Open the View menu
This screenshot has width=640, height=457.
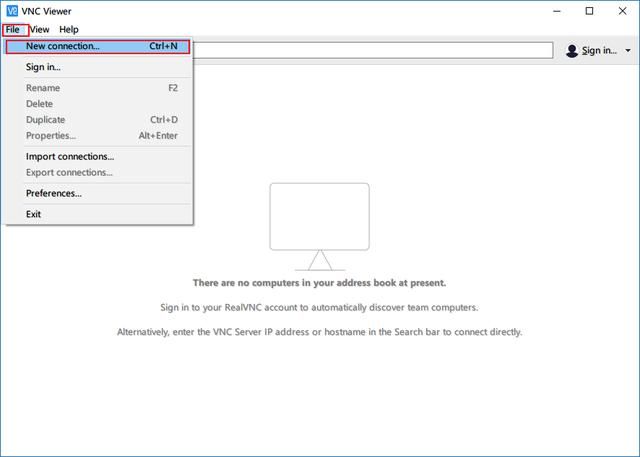[40, 30]
